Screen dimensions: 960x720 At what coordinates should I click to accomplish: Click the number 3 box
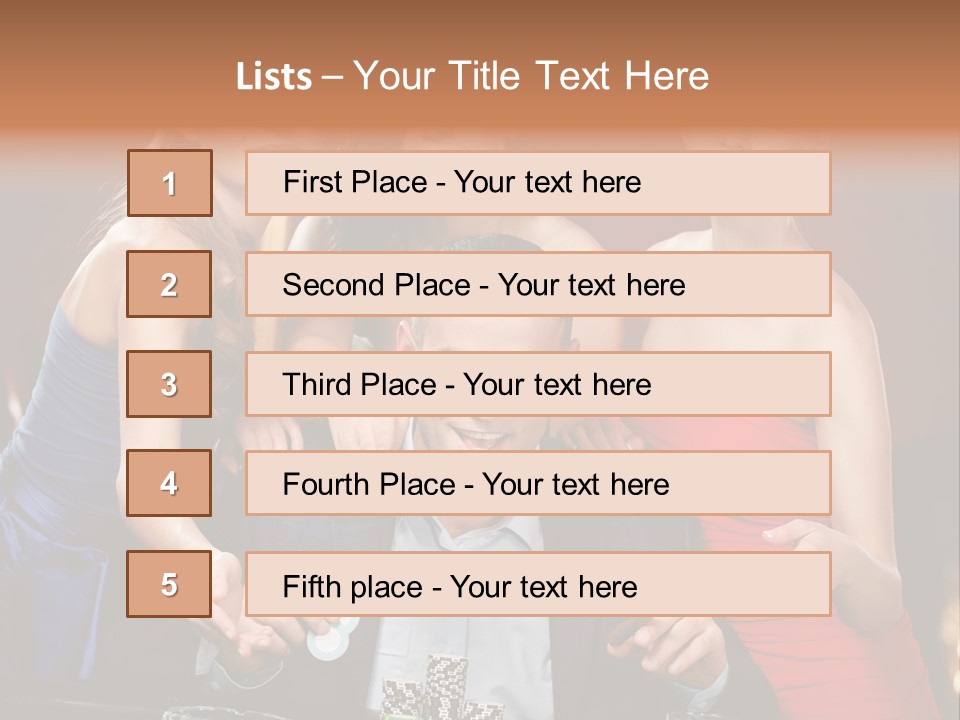tap(169, 384)
